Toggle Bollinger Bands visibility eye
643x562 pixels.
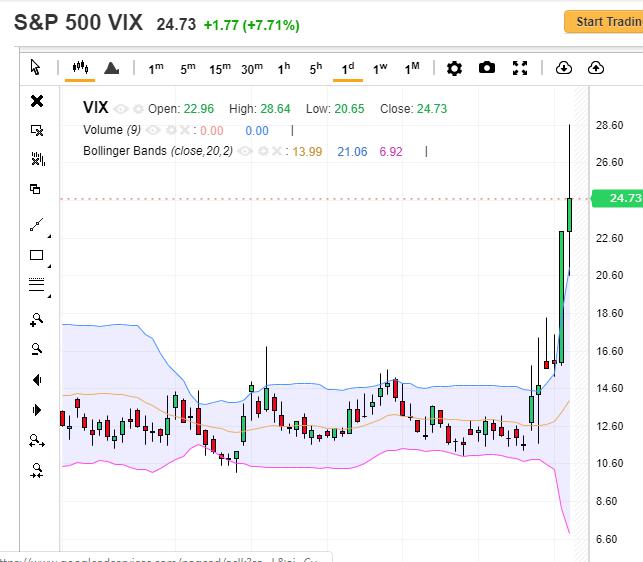coord(245,151)
